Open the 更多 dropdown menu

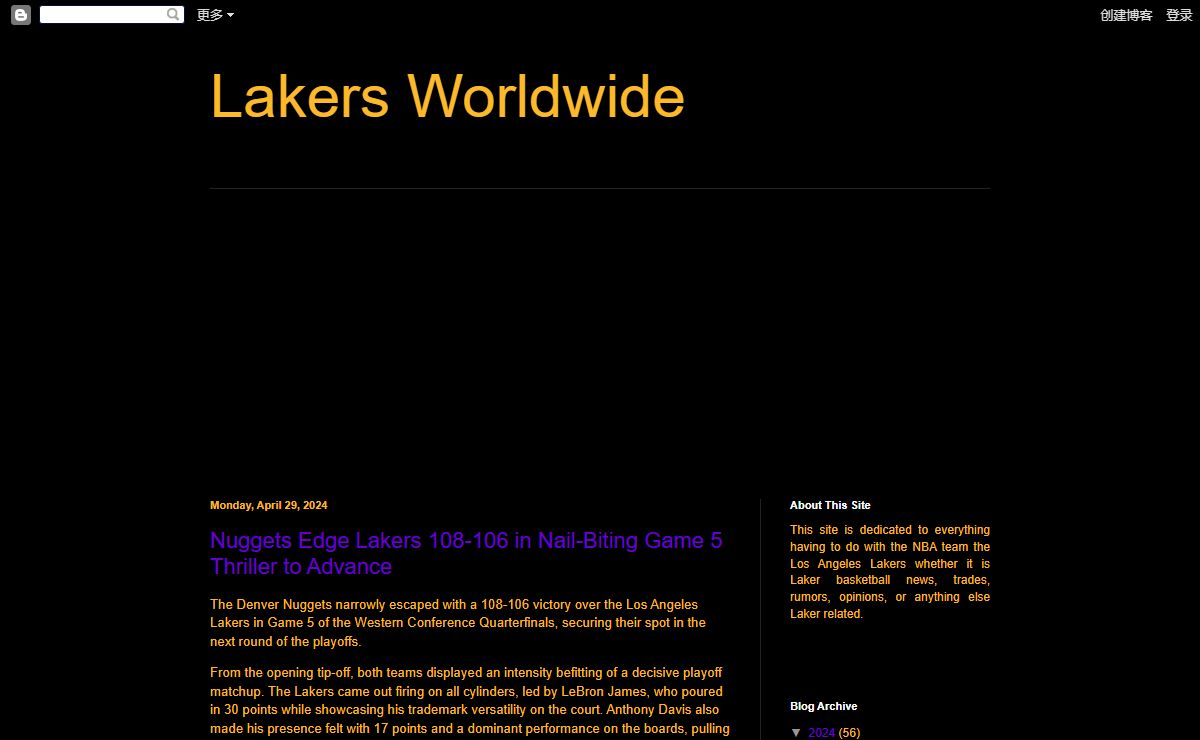(215, 15)
